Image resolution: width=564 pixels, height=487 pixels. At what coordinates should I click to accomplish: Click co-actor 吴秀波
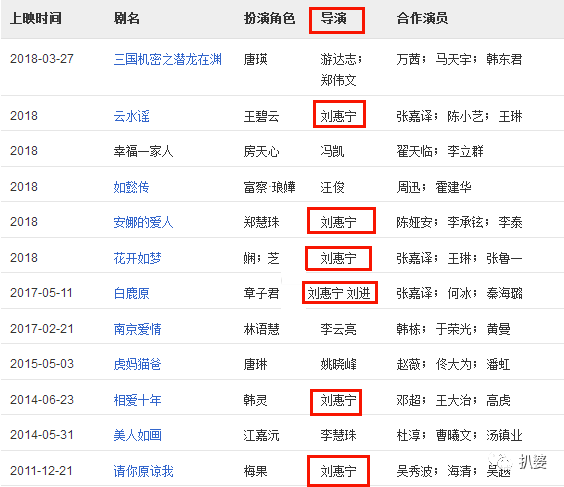pyautogui.click(x=414, y=471)
